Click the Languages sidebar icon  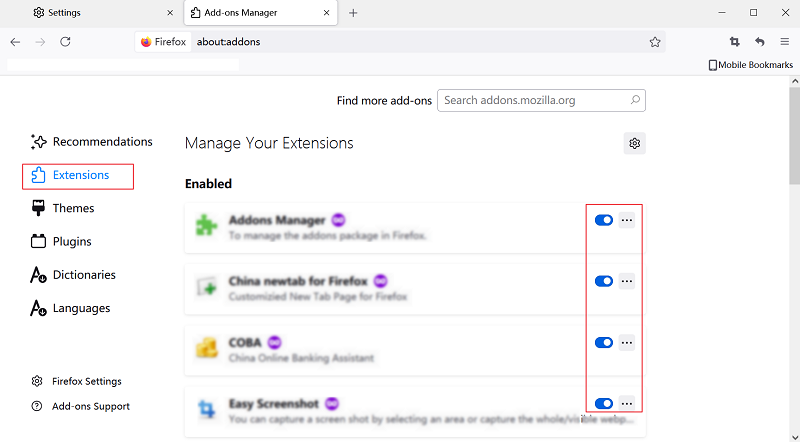(38, 308)
